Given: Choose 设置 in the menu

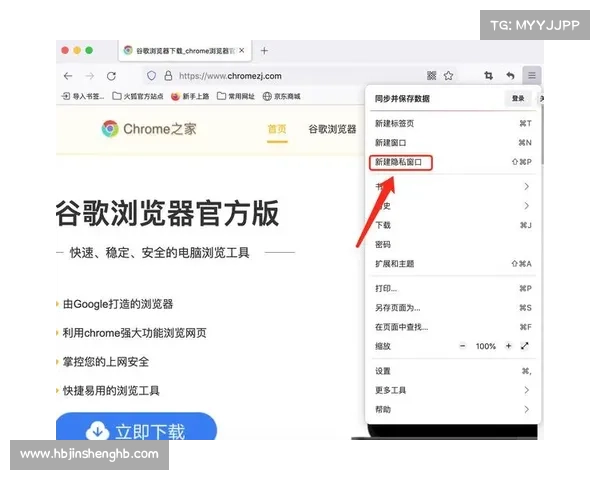Looking at the screenshot, I should tap(383, 371).
